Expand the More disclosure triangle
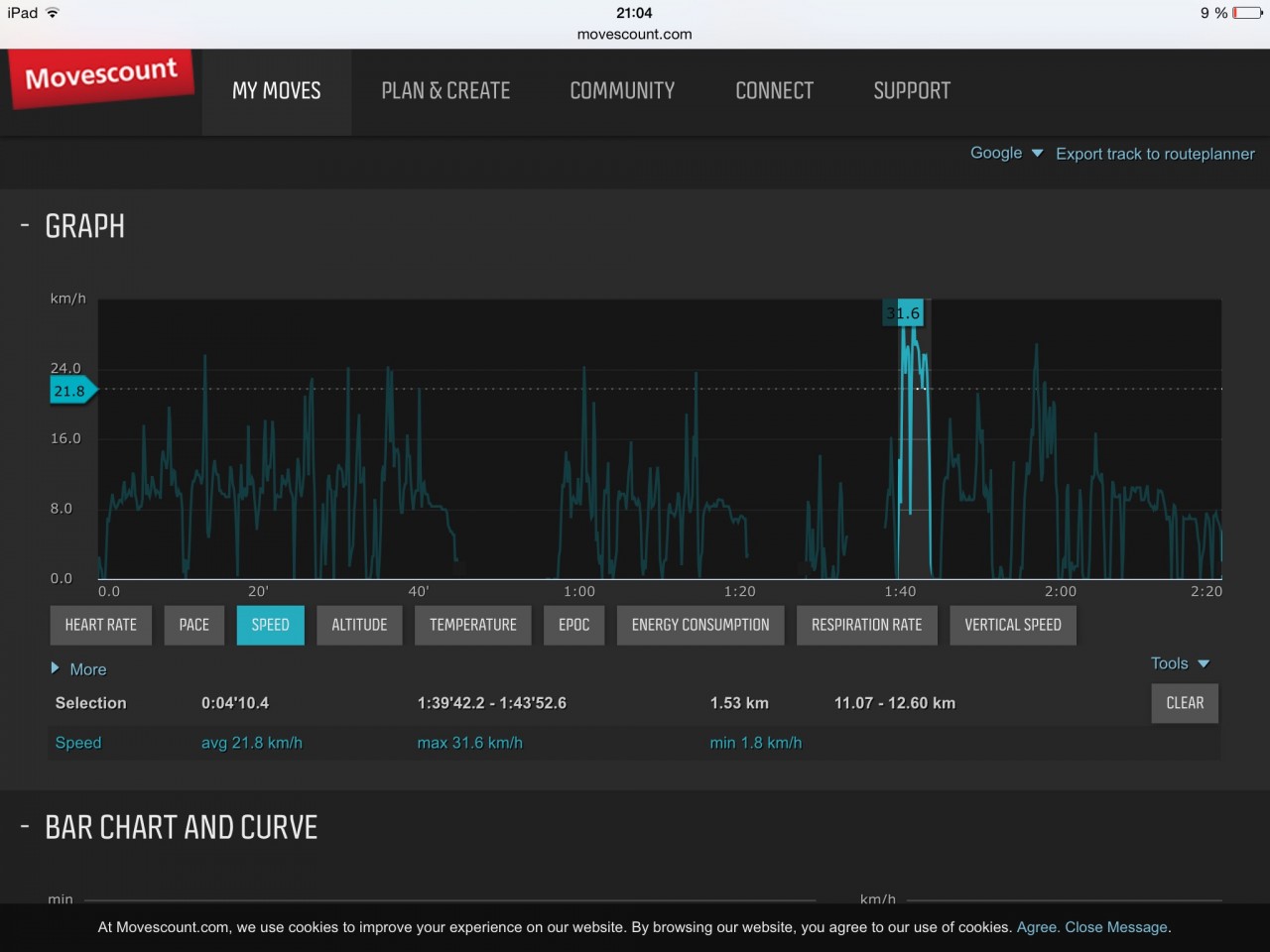Viewport: 1270px width, 952px height. tap(57, 668)
